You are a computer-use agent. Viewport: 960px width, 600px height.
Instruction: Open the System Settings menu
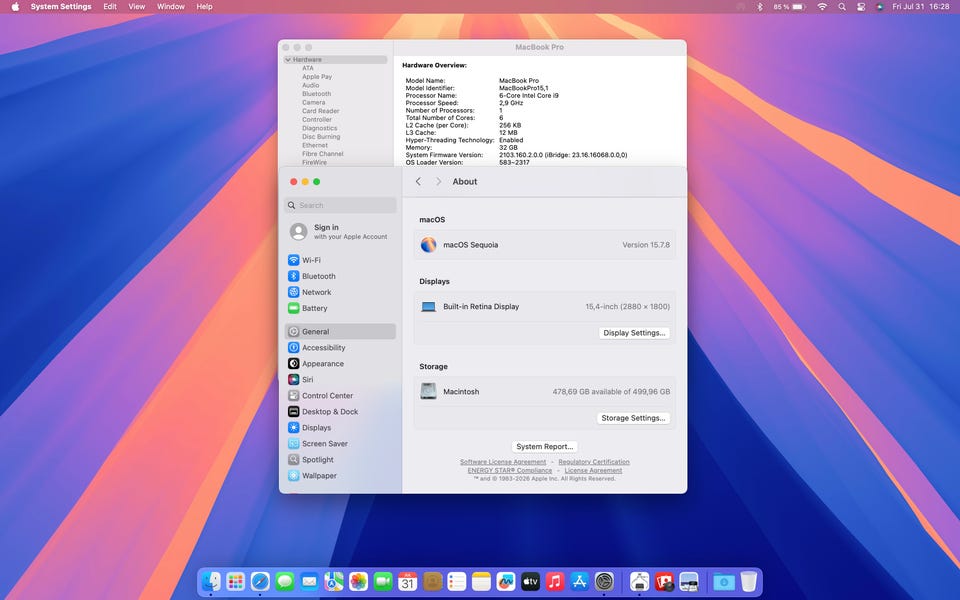61,7
